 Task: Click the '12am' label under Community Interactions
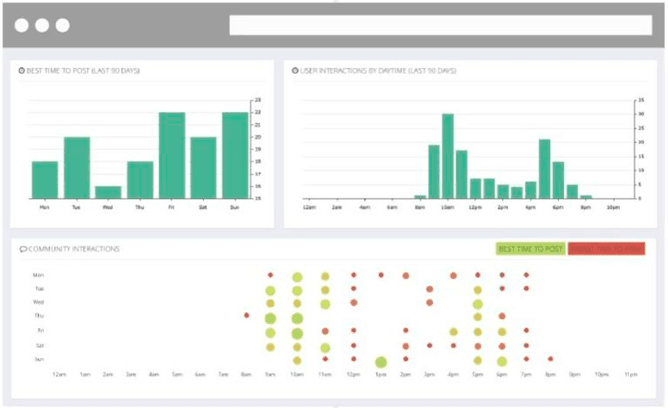59,374
